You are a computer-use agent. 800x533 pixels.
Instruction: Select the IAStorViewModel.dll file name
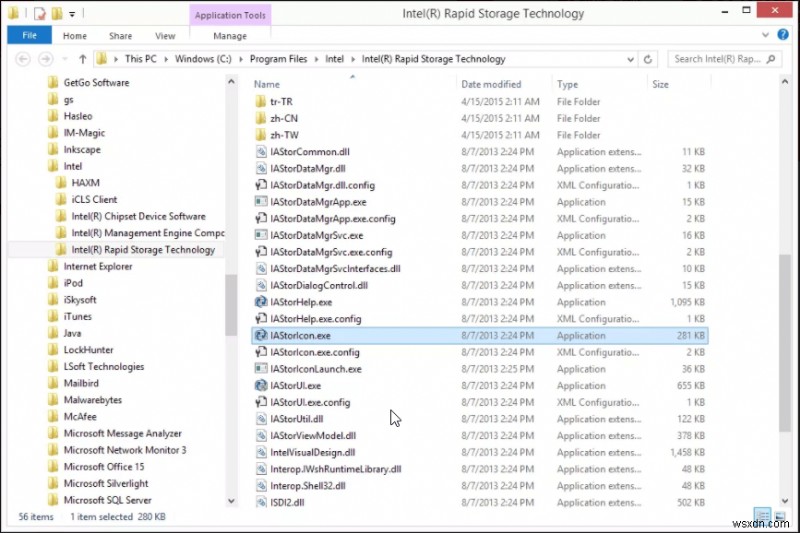coord(313,436)
